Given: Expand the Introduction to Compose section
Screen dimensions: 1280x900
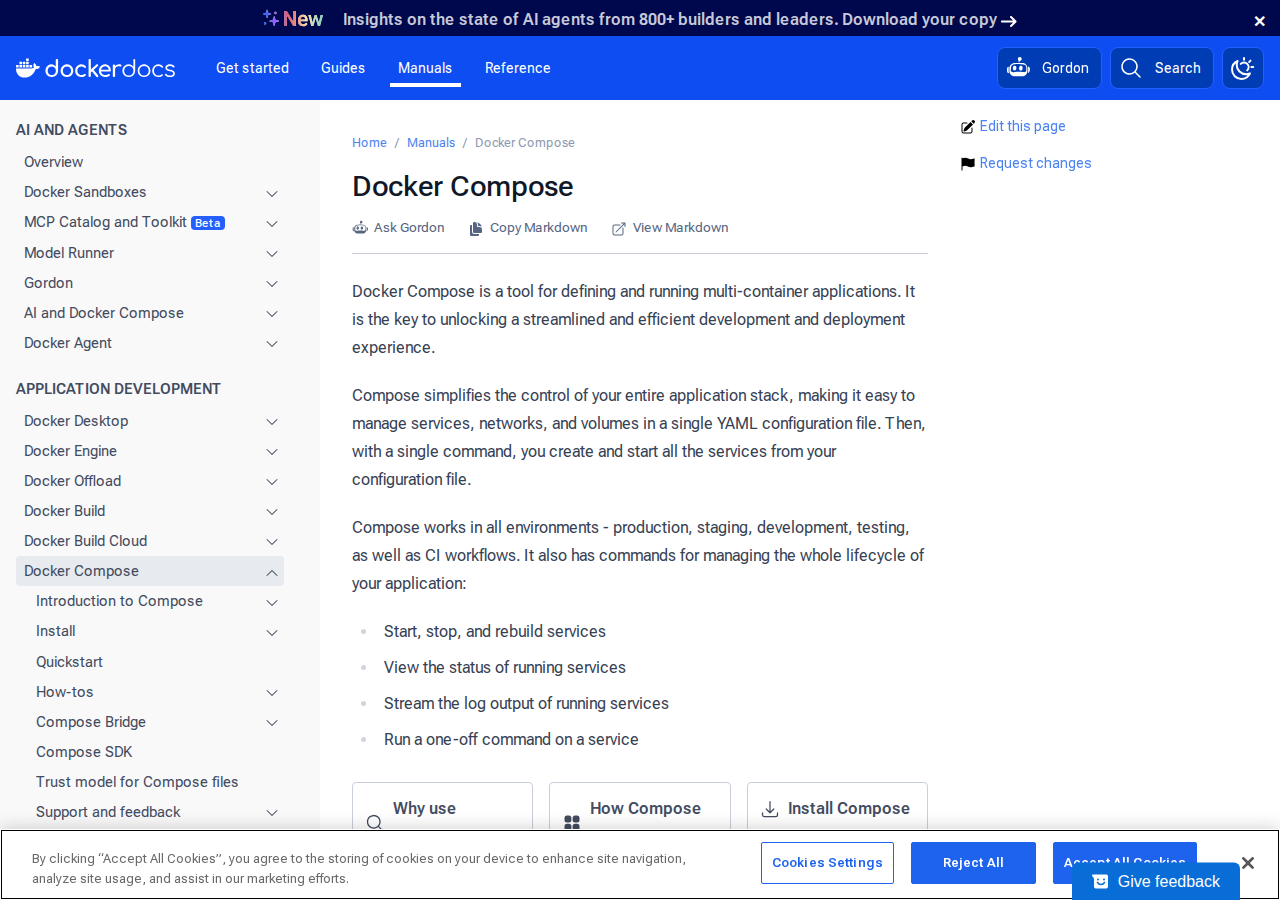Looking at the screenshot, I should [272, 602].
